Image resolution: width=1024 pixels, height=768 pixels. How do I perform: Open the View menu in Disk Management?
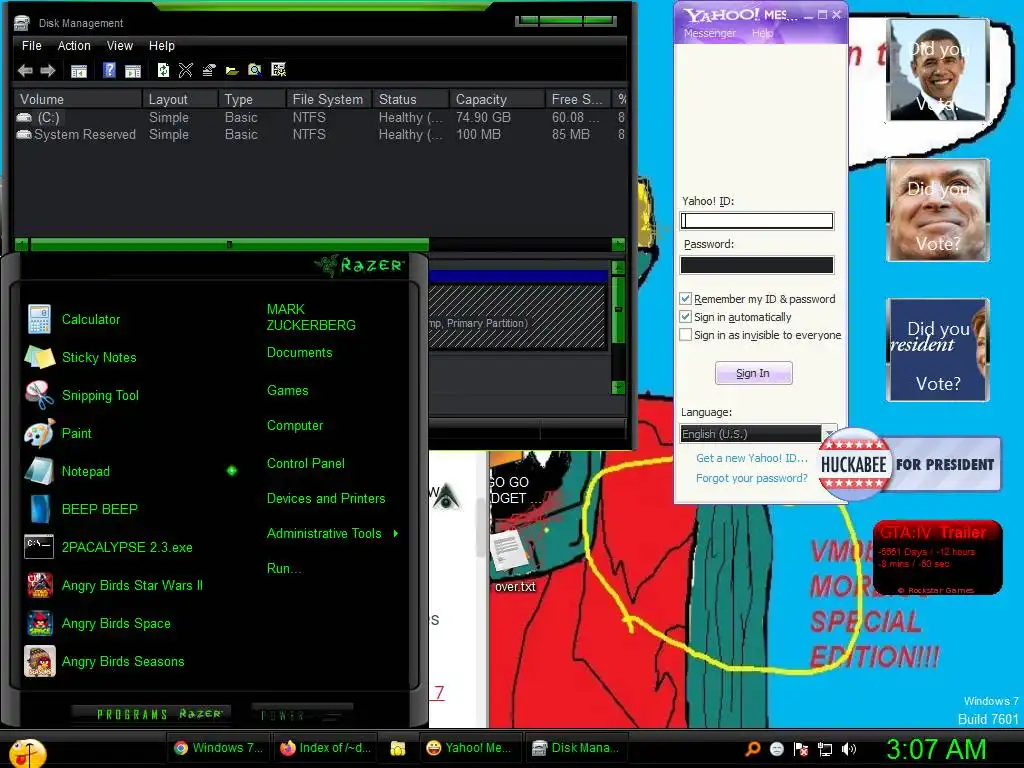(x=120, y=46)
